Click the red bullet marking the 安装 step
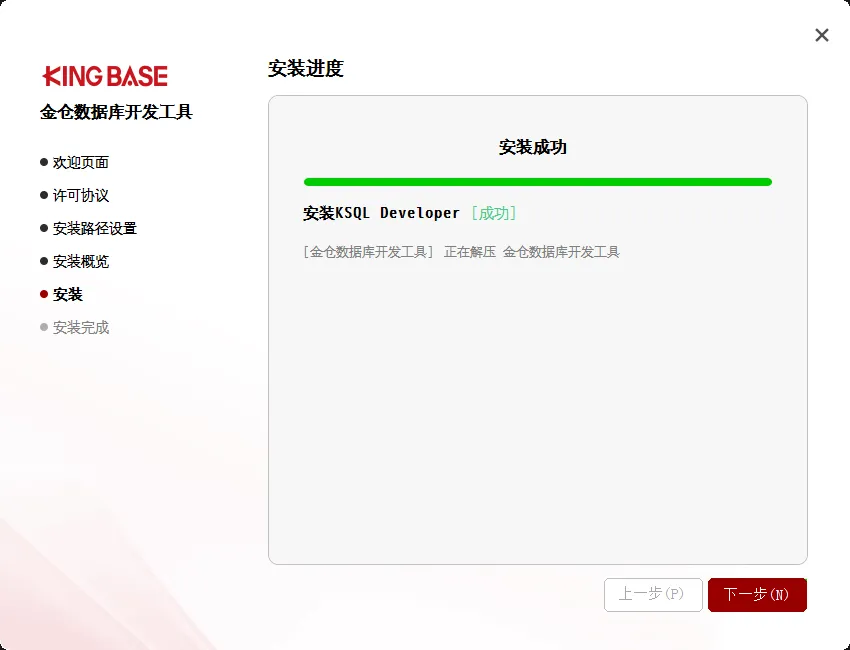 pos(42,294)
